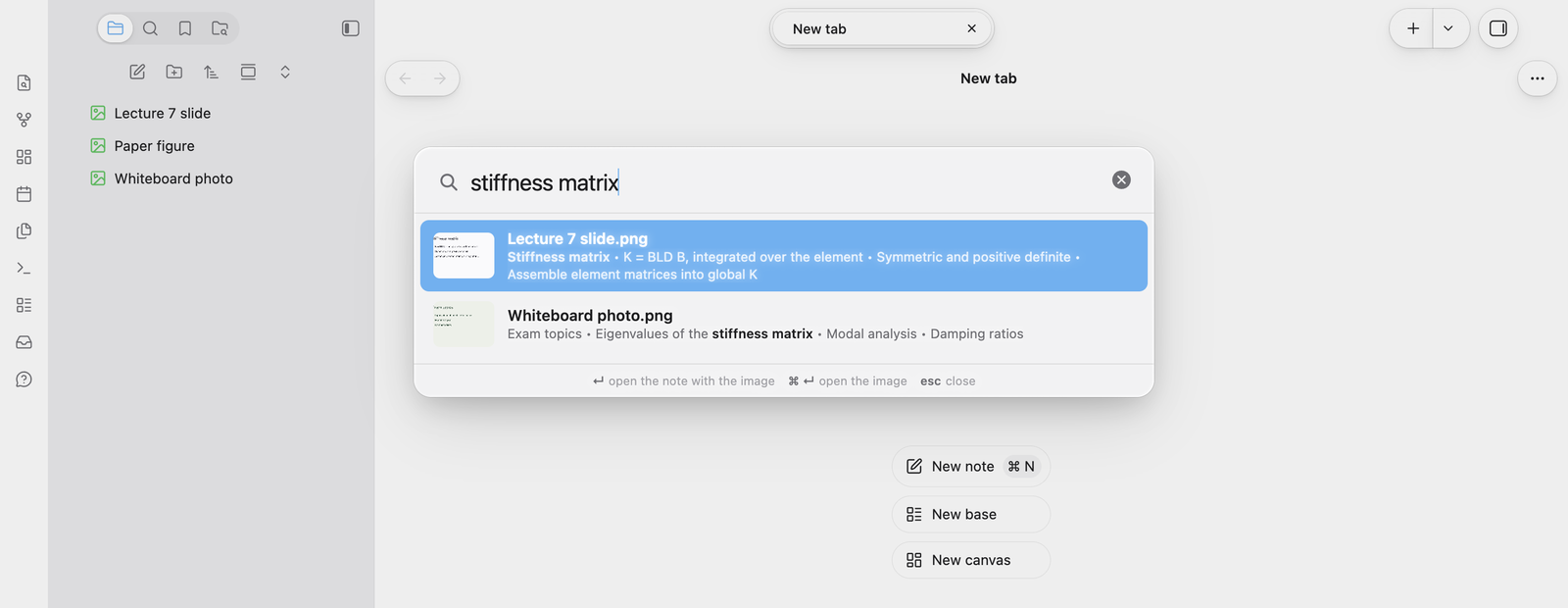Select the Lecture 7 slide.png result
The width and height of the screenshot is (1568, 608).
(784, 256)
